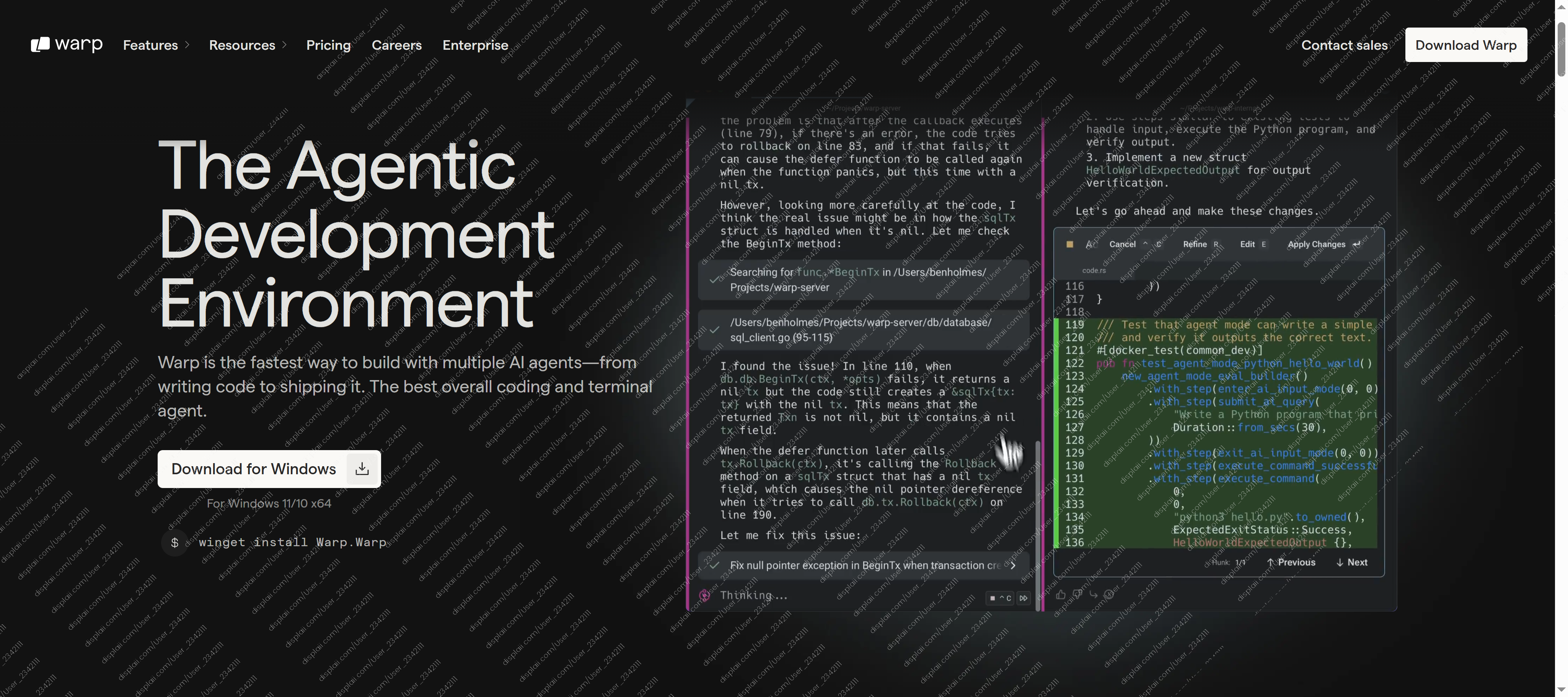This screenshot has height=697, width=1568.
Task: Click line number 119 in code diff
Action: (x=1074, y=325)
